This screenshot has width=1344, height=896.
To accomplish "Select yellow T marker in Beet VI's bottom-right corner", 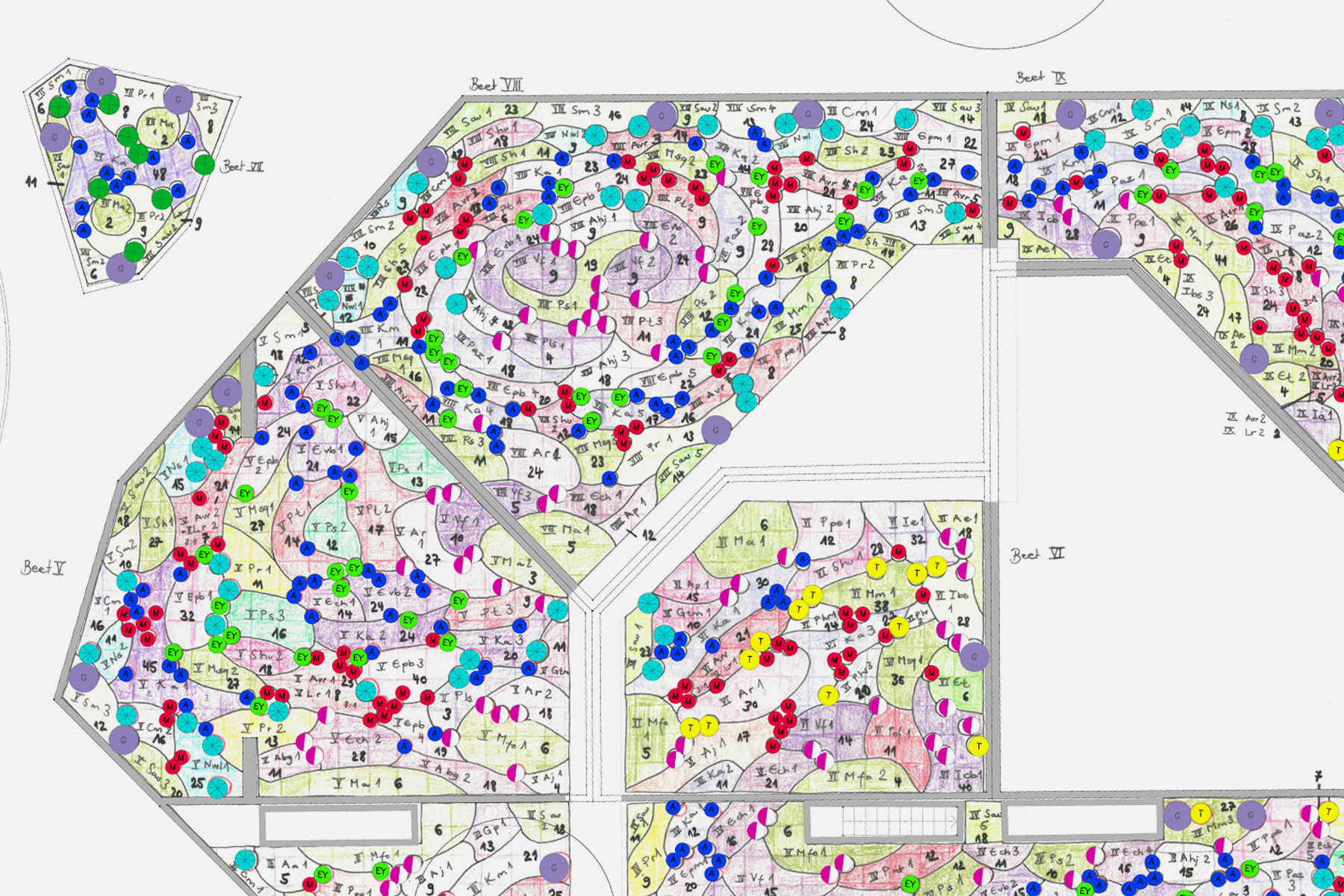I will tap(977, 745).
